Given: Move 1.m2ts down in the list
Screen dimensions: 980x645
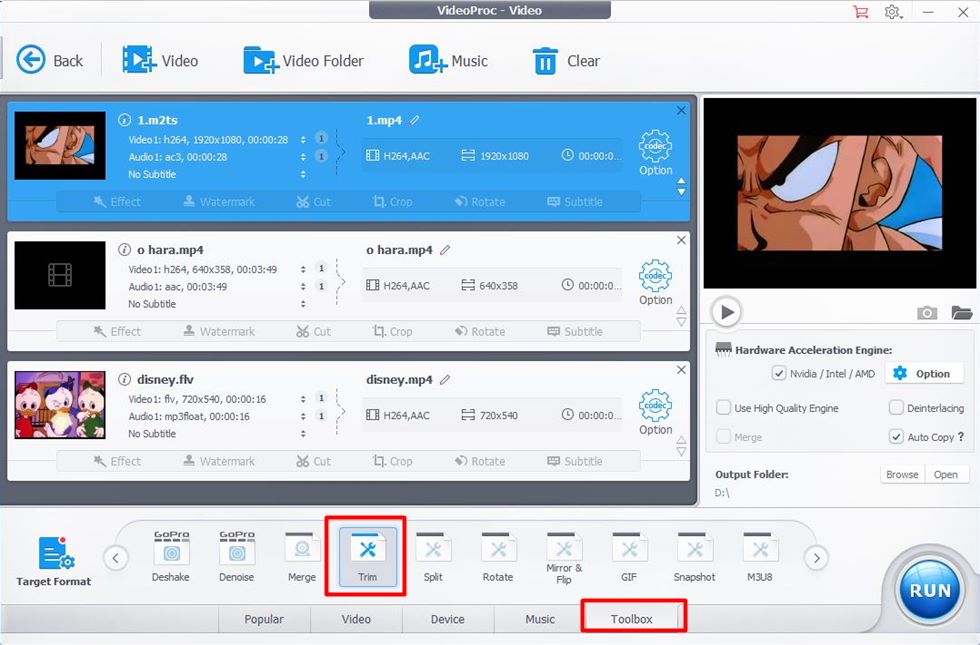Looking at the screenshot, I should 681,192.
